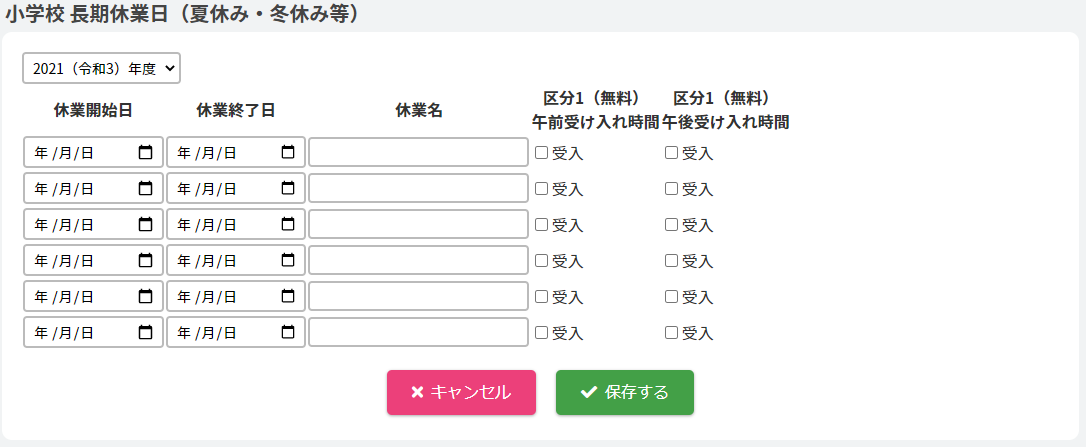This screenshot has width=1086, height=447.
Task: Click the second row 休業終了日 date field
Action: click(x=220, y=188)
